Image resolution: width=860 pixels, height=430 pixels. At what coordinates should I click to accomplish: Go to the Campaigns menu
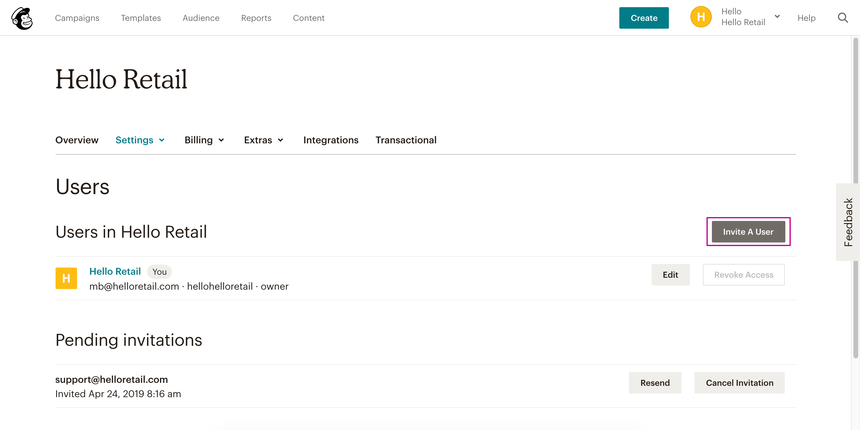coord(77,18)
